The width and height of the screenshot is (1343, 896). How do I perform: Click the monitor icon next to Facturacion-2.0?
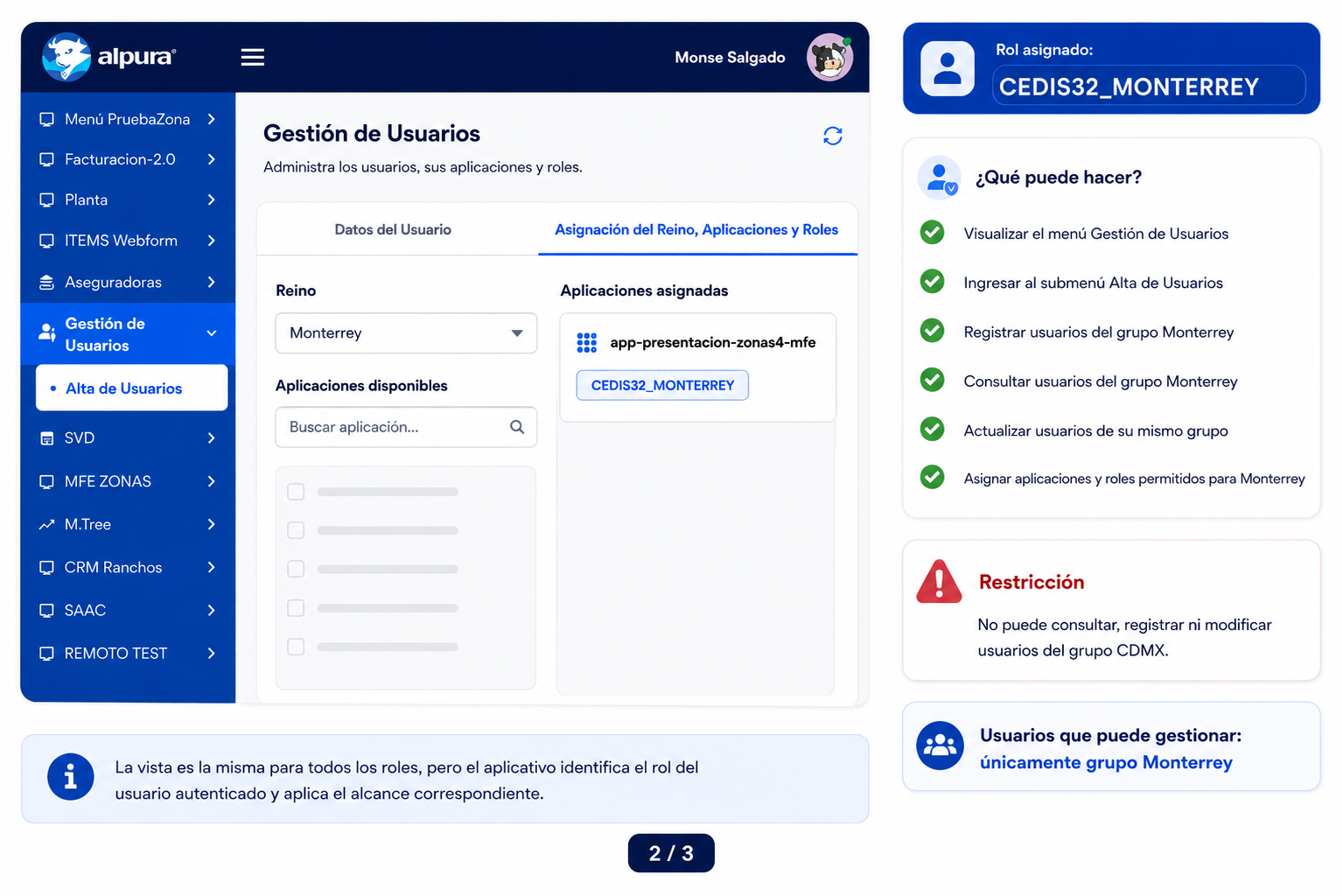tap(47, 159)
